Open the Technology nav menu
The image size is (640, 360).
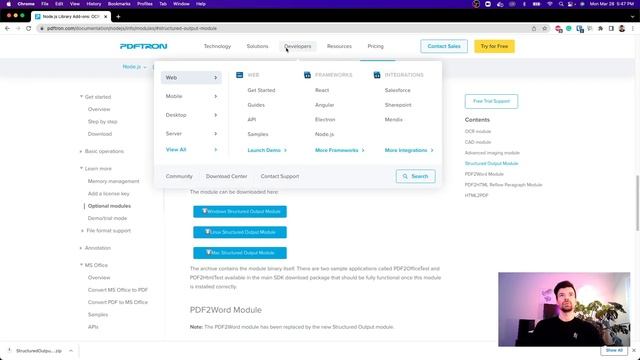coord(217,46)
